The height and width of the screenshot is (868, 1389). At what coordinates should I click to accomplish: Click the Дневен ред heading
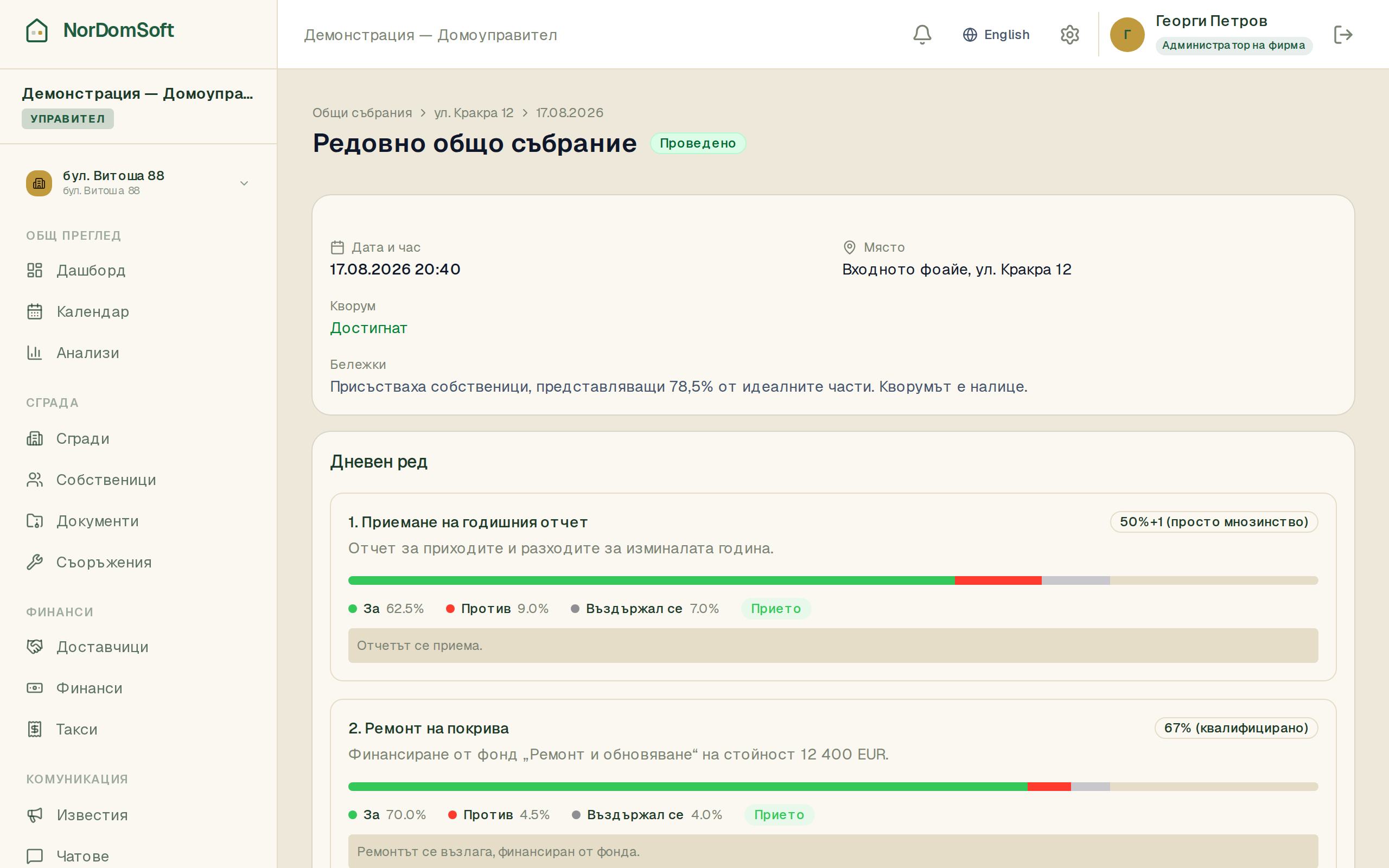(379, 462)
